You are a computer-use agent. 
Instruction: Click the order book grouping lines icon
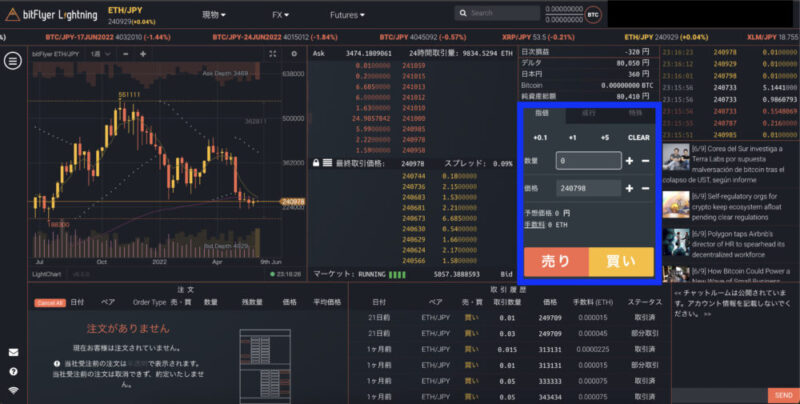[x=328, y=163]
